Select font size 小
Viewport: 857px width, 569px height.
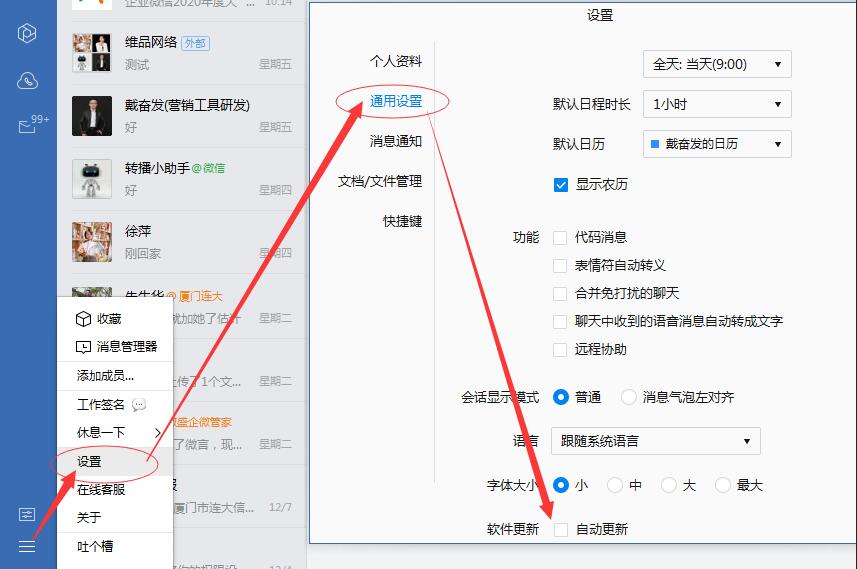[x=561, y=485]
